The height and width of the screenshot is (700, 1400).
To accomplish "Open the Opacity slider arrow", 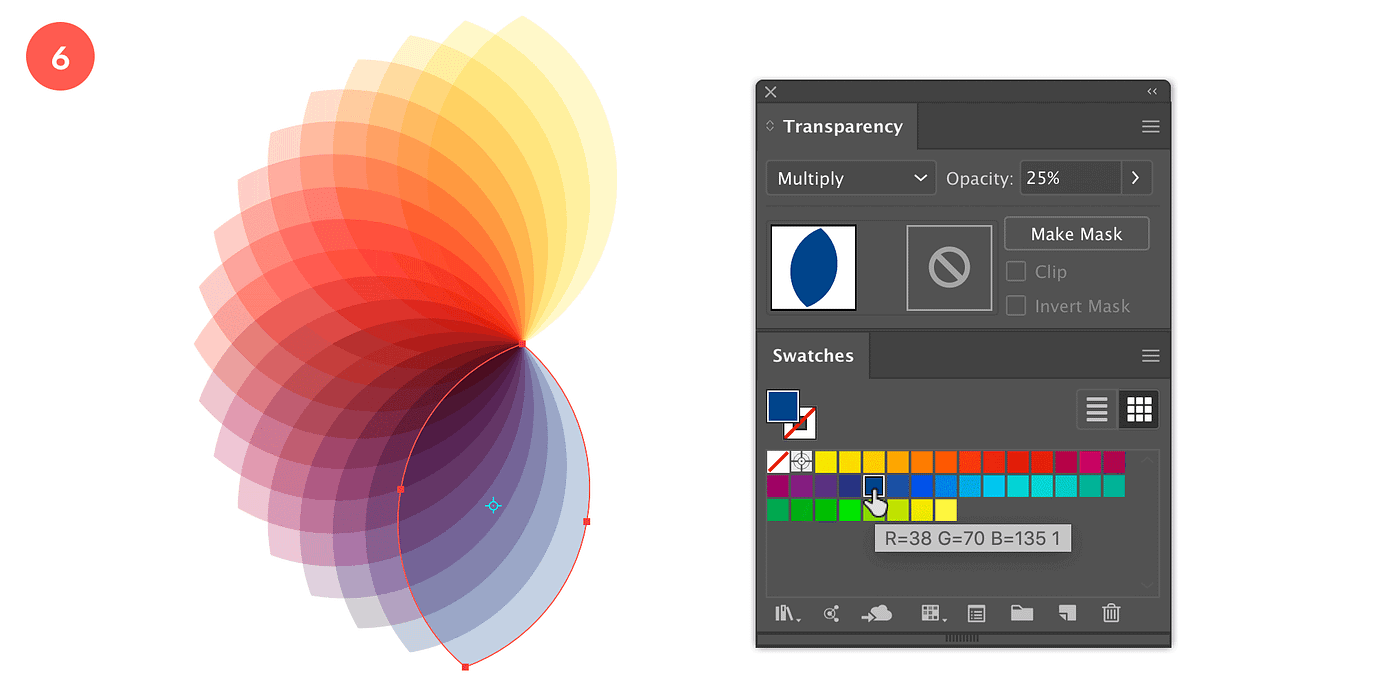I will (1137, 178).
